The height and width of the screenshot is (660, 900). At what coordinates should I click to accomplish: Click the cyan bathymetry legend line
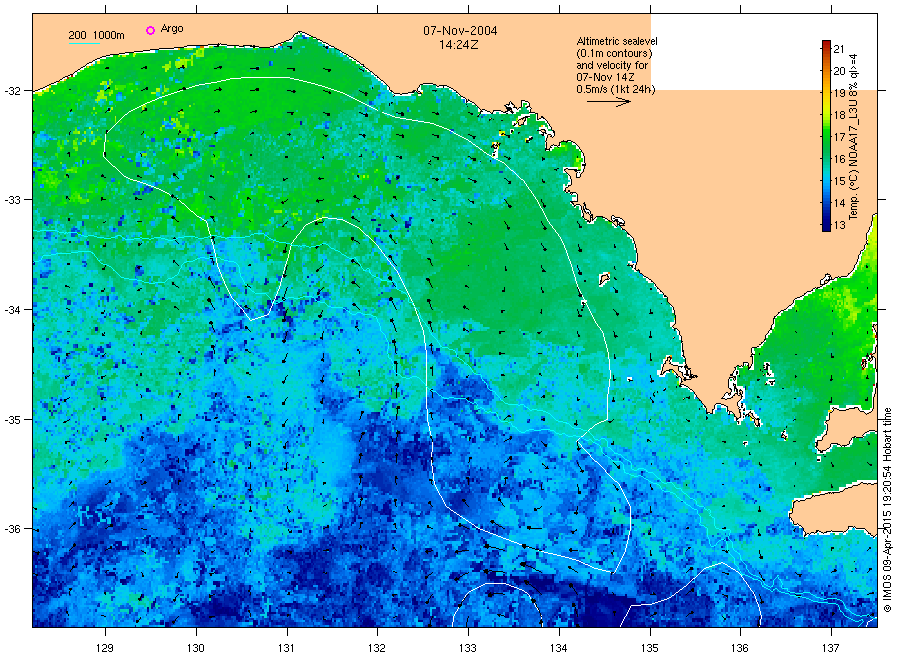click(x=84, y=43)
